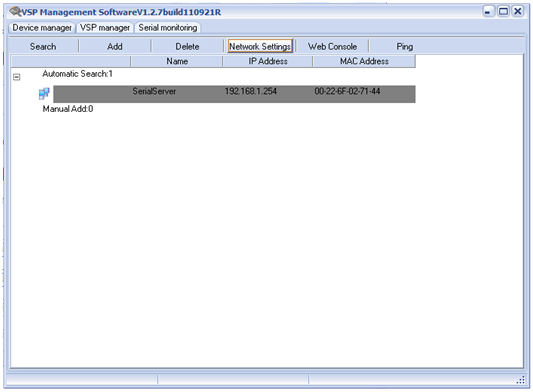Viewport: 533px width, 392px height.
Task: Select the SerialServer device row
Action: pyautogui.click(x=234, y=94)
